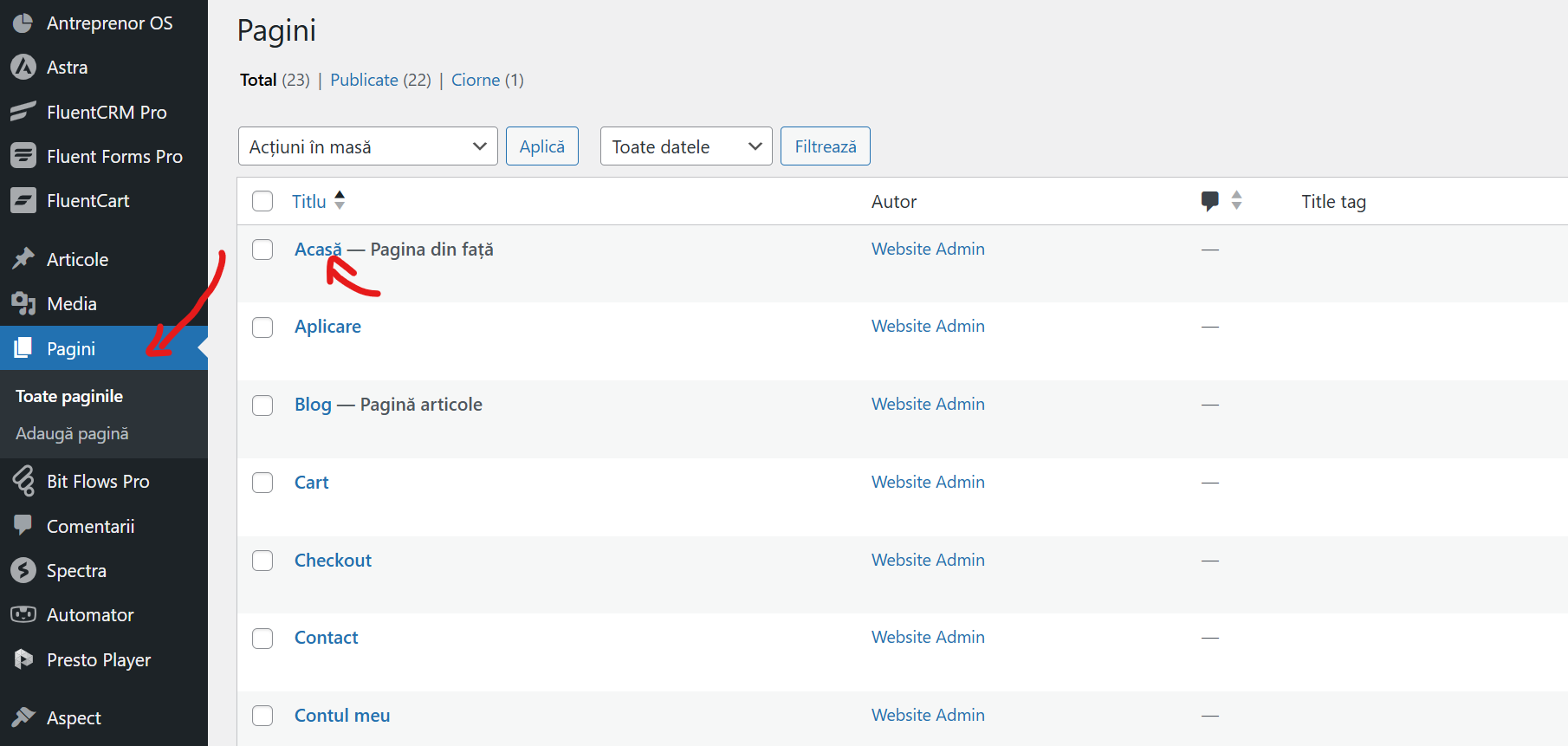Screen dimensions: 1568x746
Task: Click the Astra icon in sidebar
Action: tap(23, 68)
